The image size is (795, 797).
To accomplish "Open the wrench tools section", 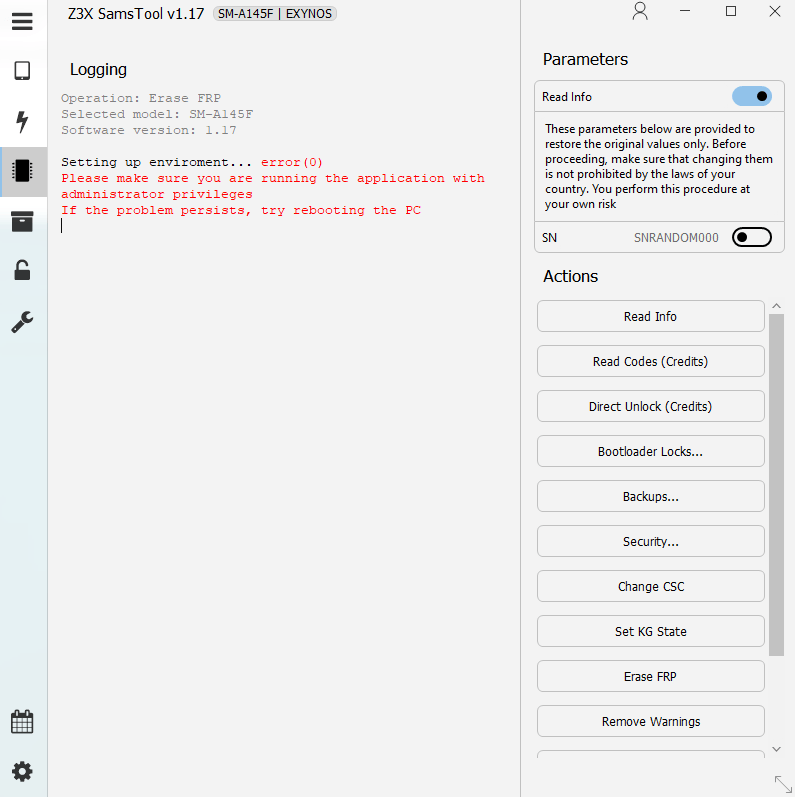I will 22,321.
